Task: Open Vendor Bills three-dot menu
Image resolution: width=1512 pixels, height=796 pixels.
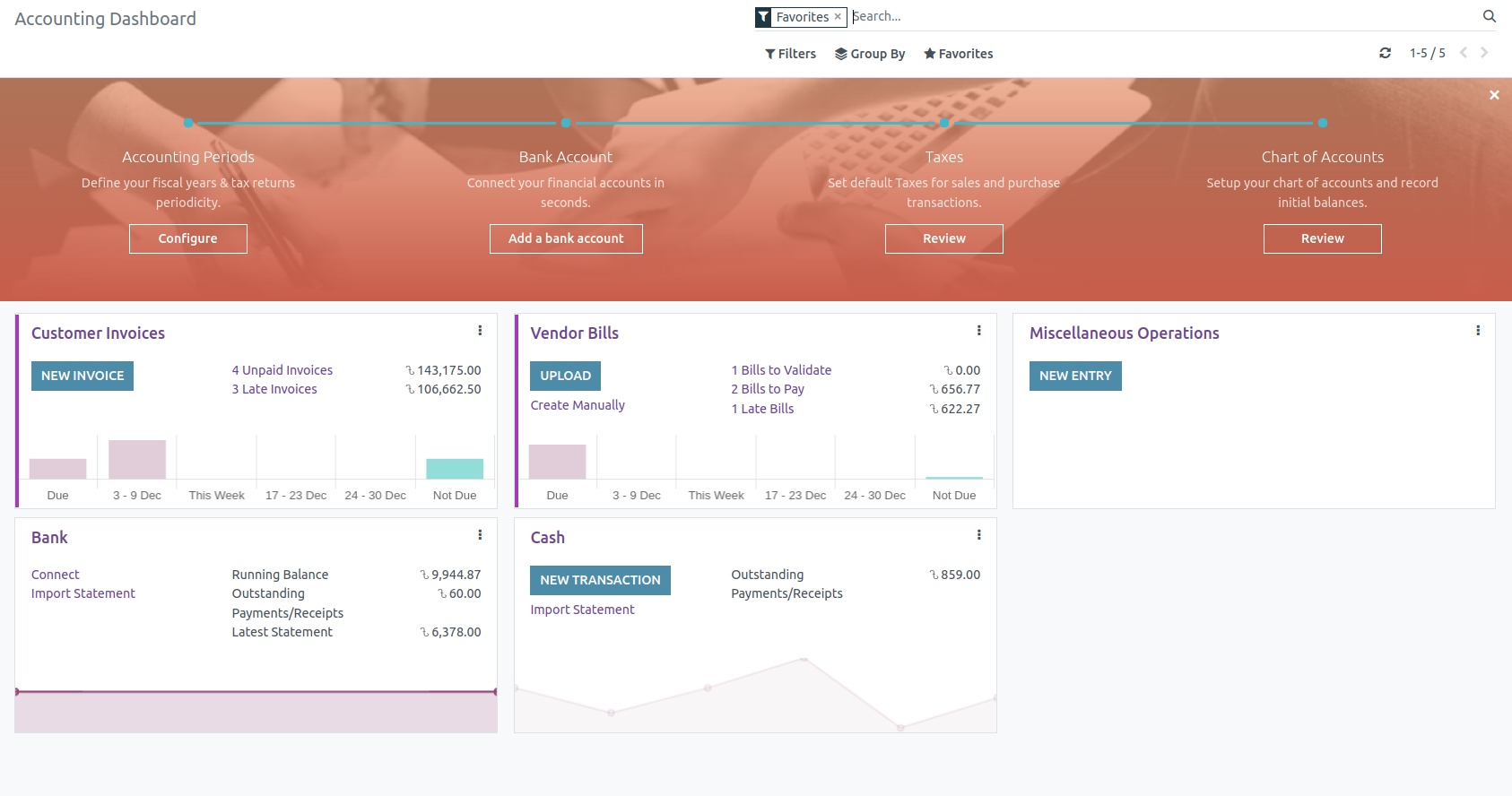Action: click(978, 331)
